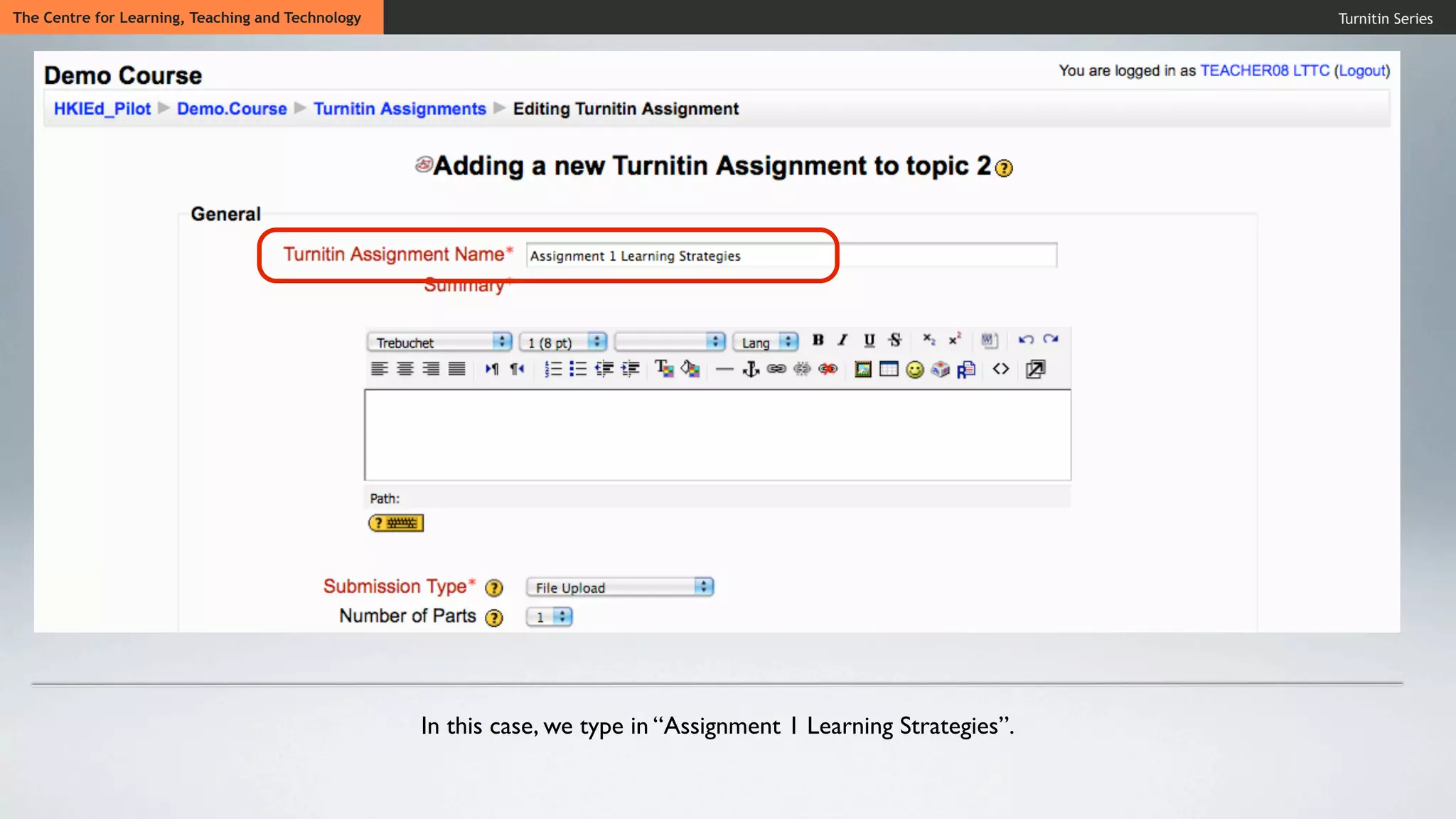Set left-to-right text direction
Image resolution: width=1456 pixels, height=819 pixels.
(x=492, y=368)
